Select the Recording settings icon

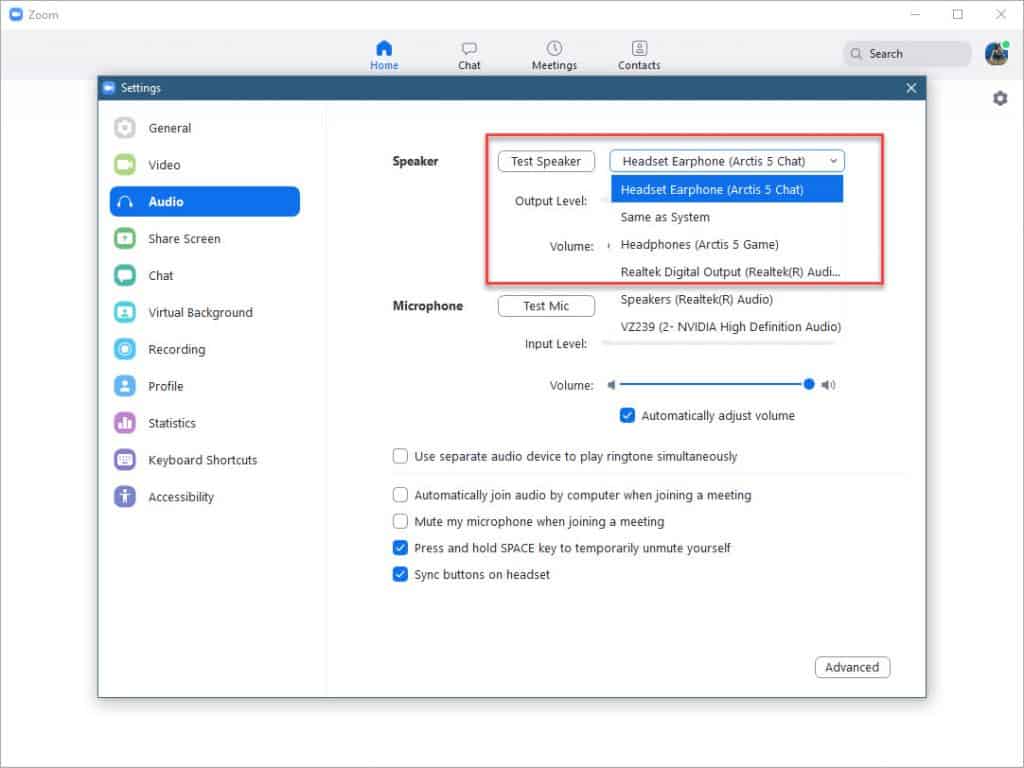(125, 349)
